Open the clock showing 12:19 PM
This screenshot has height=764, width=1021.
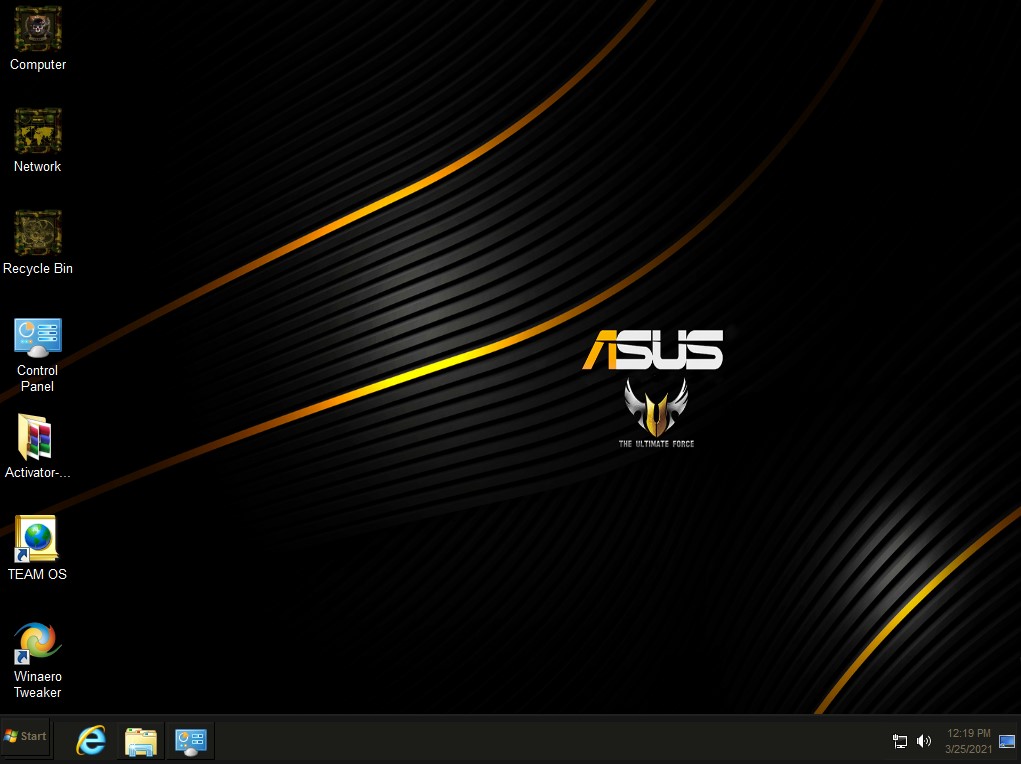tap(968, 741)
